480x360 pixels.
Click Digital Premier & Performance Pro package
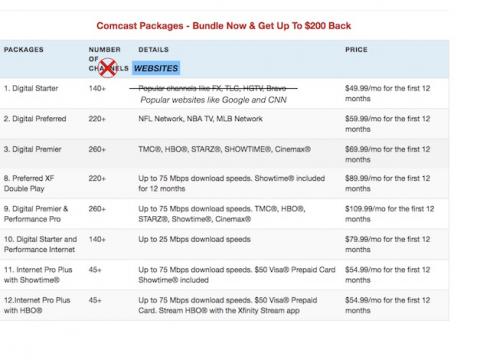[x=36, y=214]
